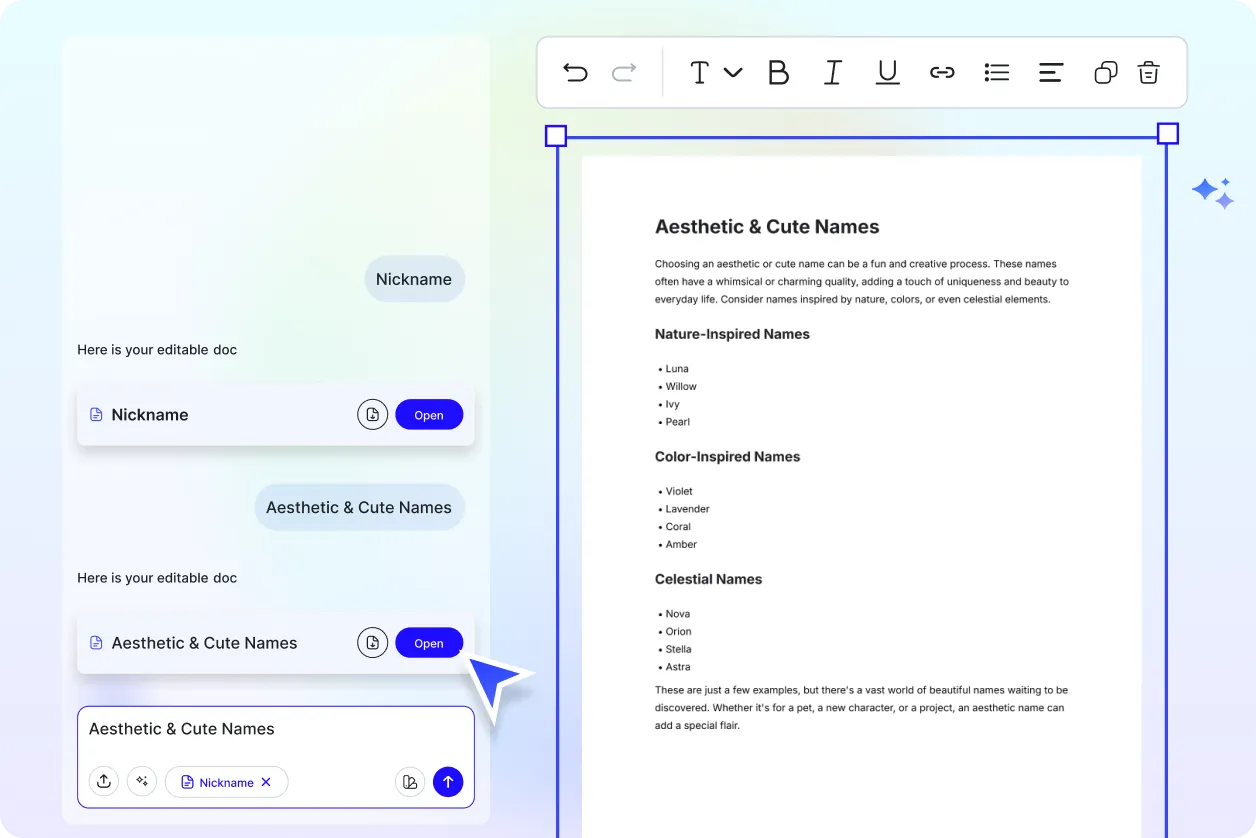
Task: Open the Aesthetic & Cute Names doc
Action: pos(429,643)
